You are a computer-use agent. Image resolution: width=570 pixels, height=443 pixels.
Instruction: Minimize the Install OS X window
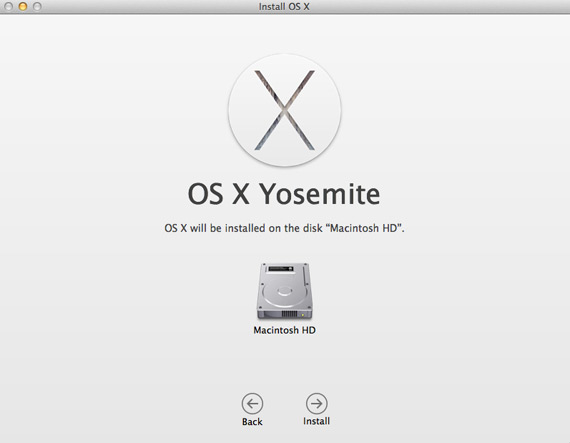[23, 6]
